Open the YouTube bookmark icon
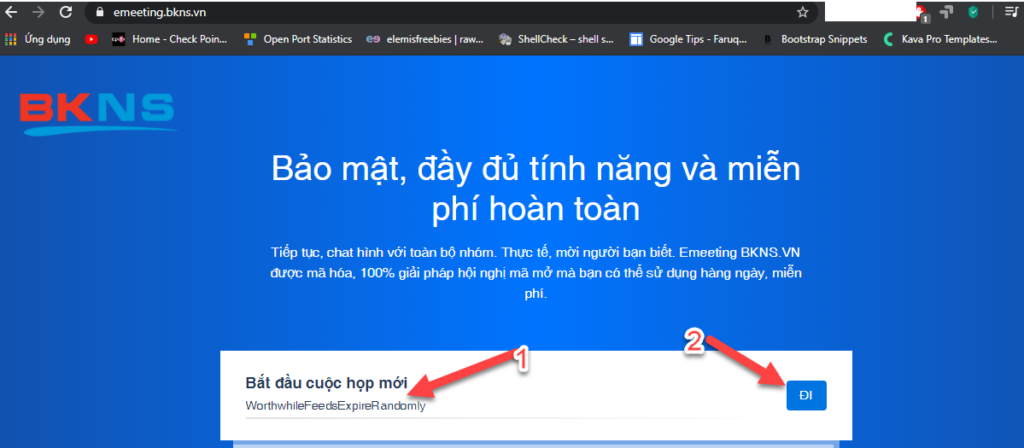 (x=92, y=40)
